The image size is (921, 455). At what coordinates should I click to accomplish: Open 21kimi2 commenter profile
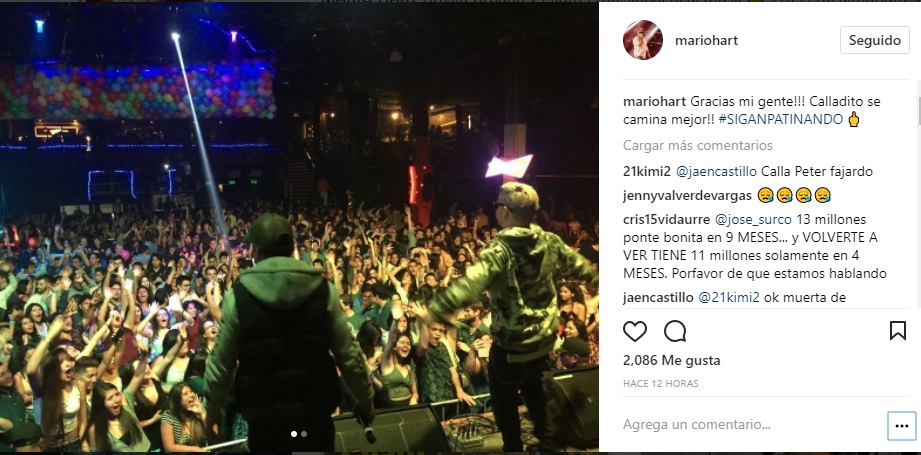[647, 172]
